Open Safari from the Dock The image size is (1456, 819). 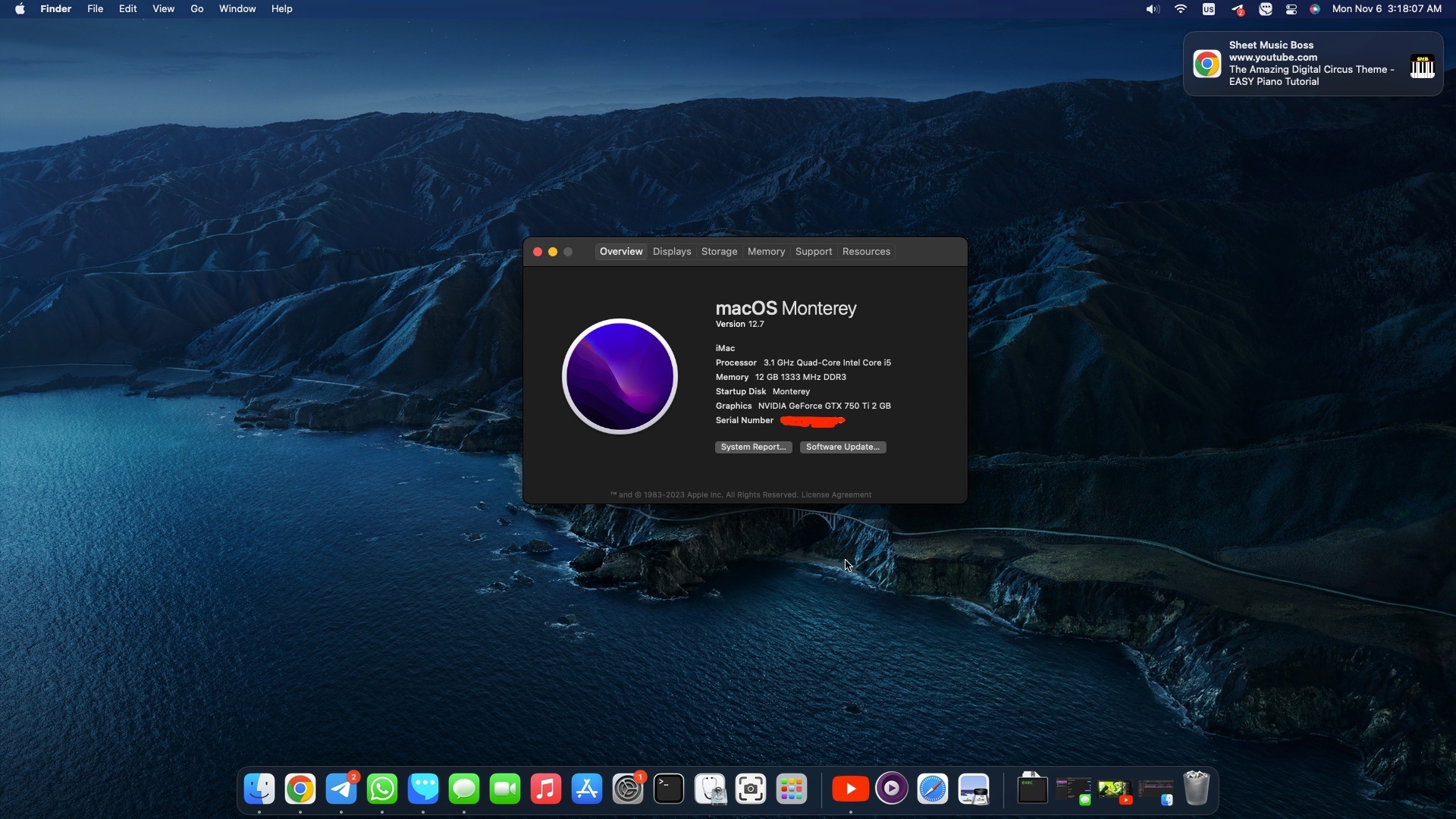pyautogui.click(x=932, y=789)
